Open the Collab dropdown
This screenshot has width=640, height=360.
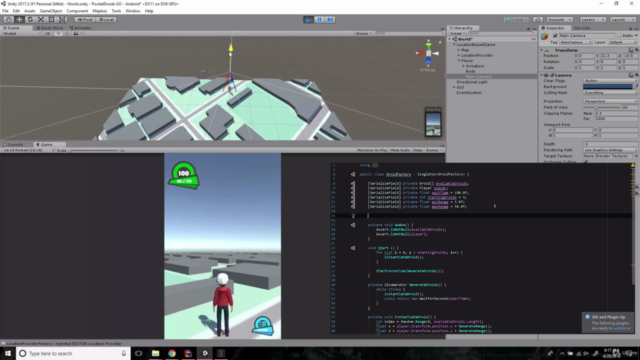click(x=516, y=20)
